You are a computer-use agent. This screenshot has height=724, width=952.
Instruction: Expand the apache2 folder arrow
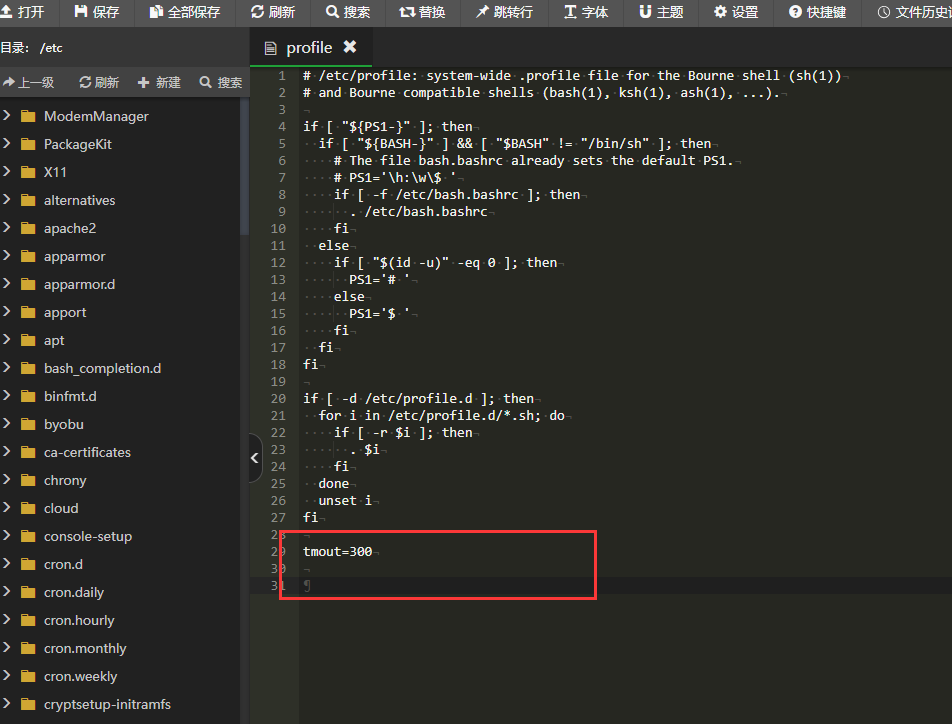(x=7, y=228)
